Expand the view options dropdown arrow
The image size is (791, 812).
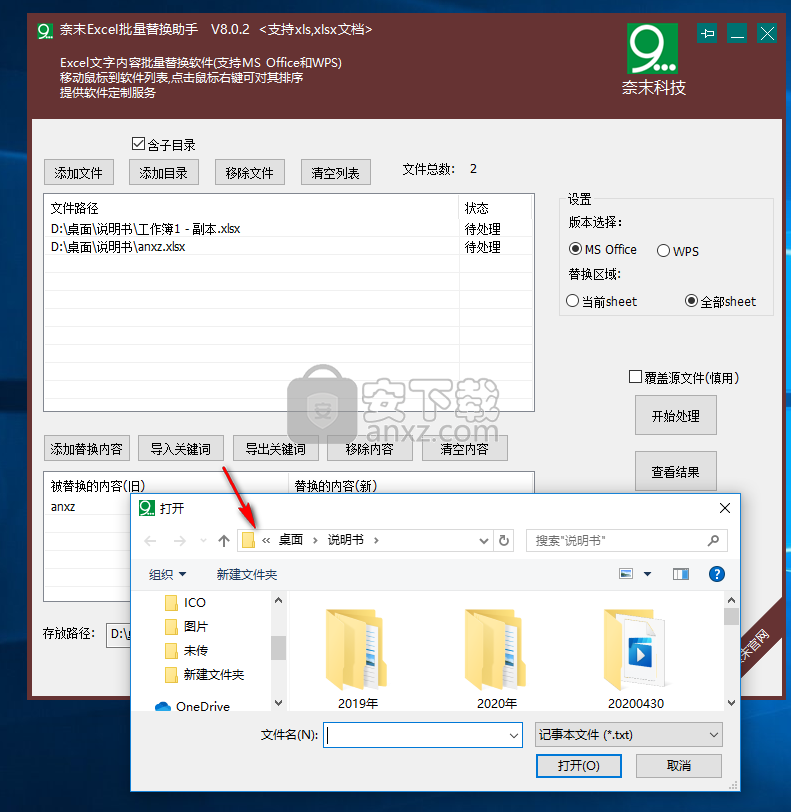point(648,574)
